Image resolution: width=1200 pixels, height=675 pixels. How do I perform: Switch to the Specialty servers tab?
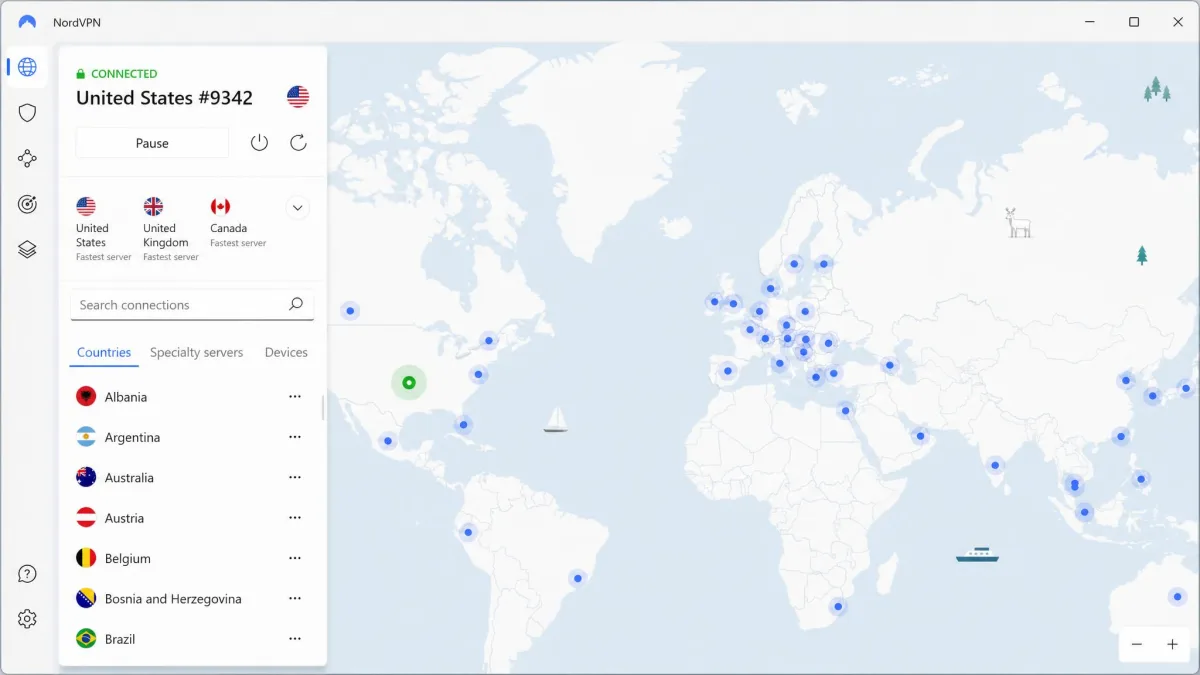(196, 353)
